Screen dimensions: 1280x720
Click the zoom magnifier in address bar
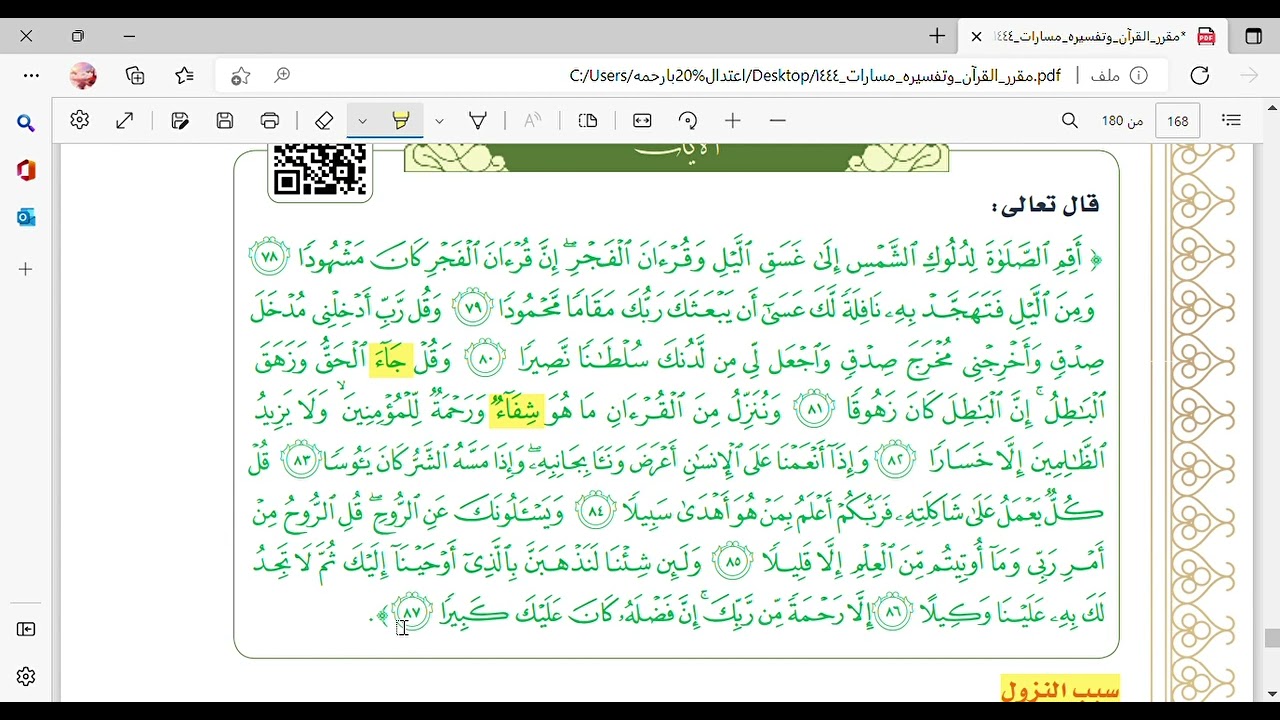283,76
